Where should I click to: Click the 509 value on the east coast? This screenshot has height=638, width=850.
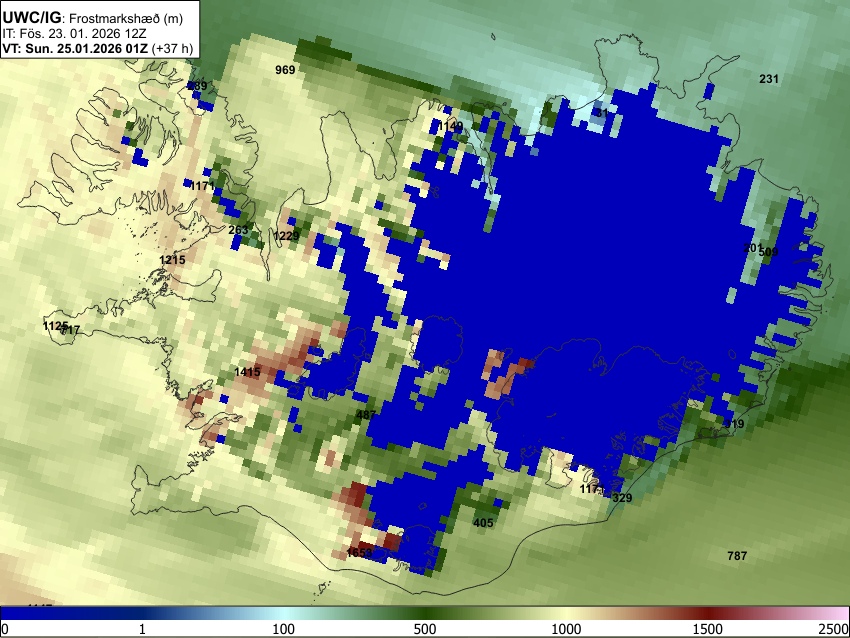pyautogui.click(x=769, y=252)
